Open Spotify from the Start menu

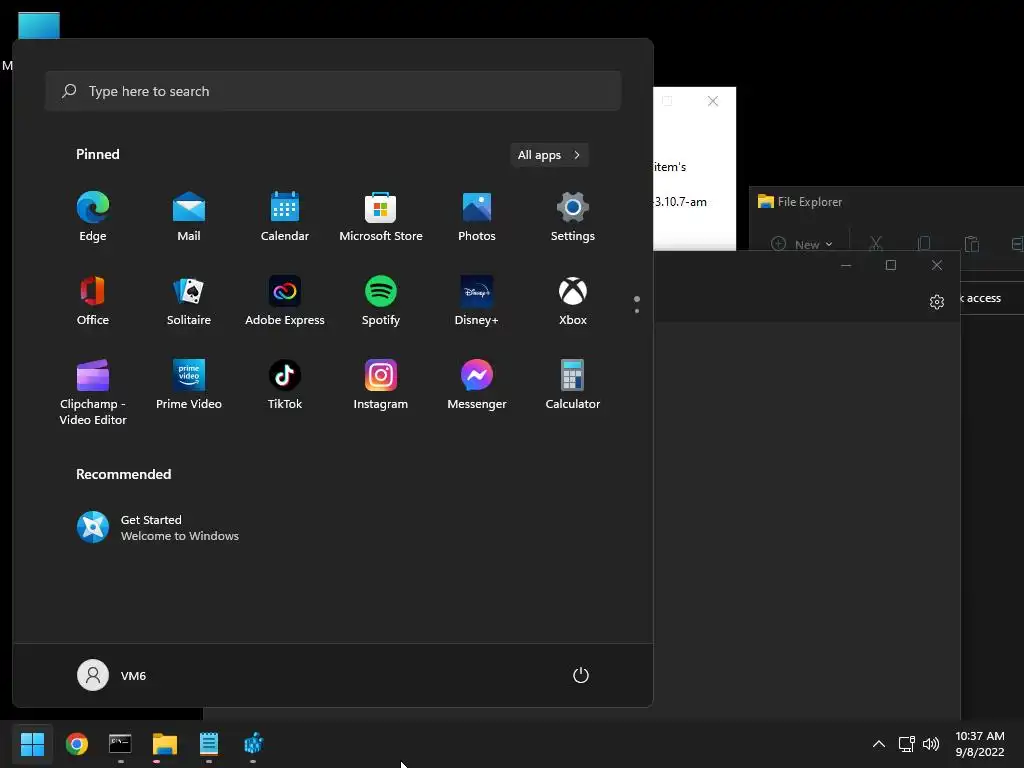pyautogui.click(x=381, y=300)
